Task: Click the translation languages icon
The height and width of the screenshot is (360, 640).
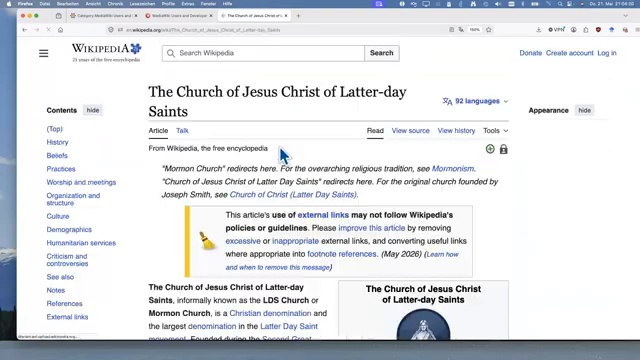Action: point(447,101)
